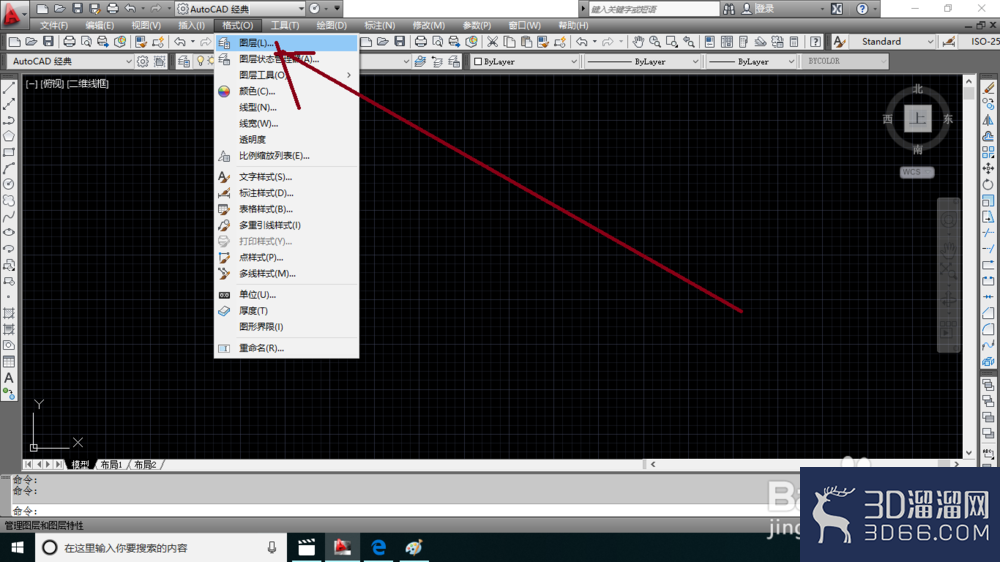The image size is (1000, 562).
Task: Click the ViewCube 上 top face
Action: (917, 119)
